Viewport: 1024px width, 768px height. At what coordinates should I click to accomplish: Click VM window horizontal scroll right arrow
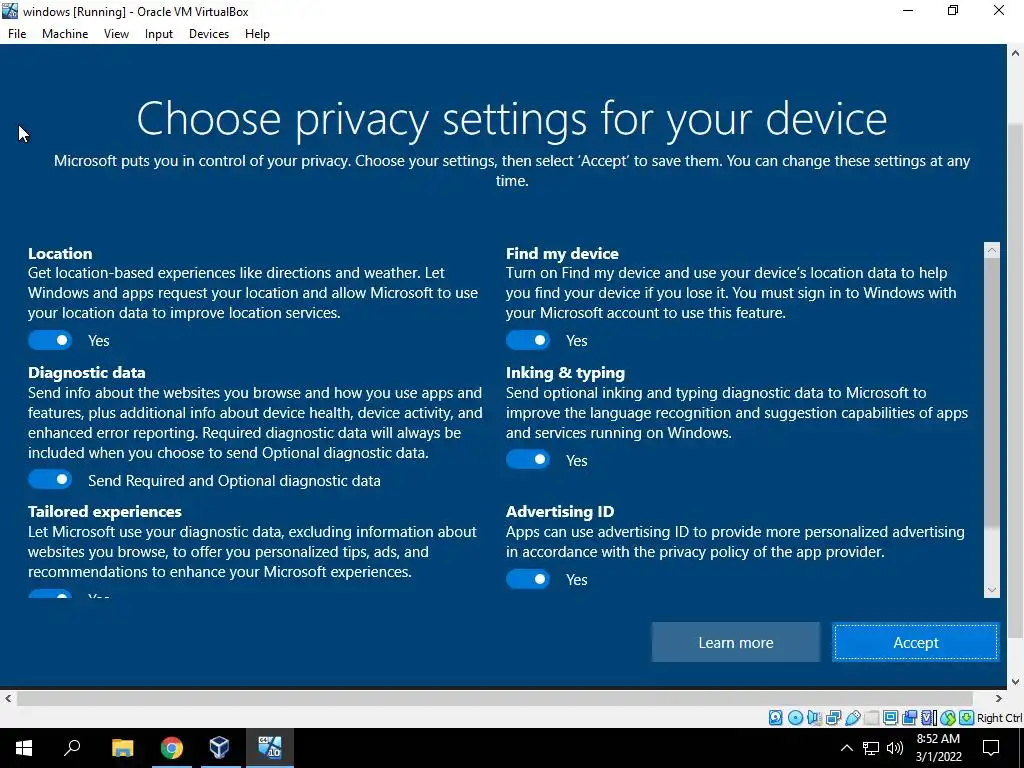999,698
